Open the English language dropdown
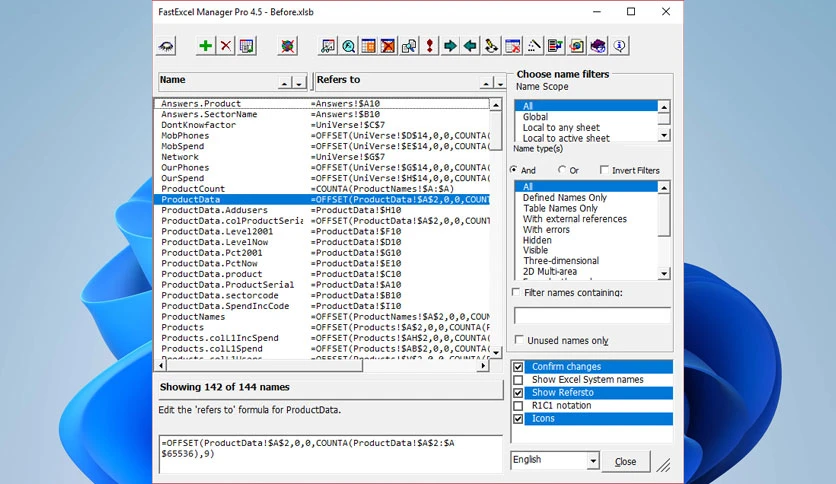The width and height of the screenshot is (836, 484). click(592, 460)
